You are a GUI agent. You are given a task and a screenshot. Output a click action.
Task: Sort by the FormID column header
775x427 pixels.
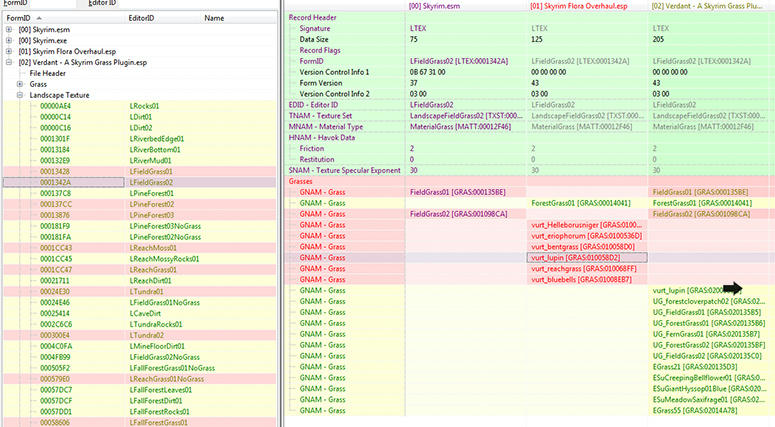click(x=63, y=18)
